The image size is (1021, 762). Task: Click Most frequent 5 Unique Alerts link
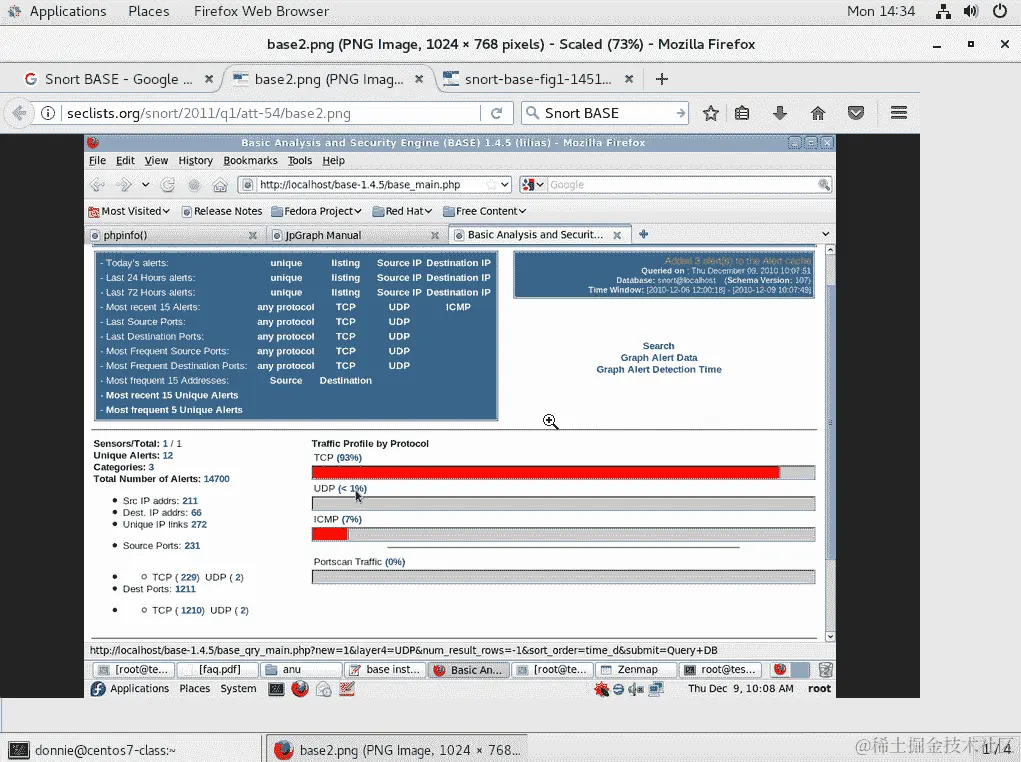coord(174,410)
